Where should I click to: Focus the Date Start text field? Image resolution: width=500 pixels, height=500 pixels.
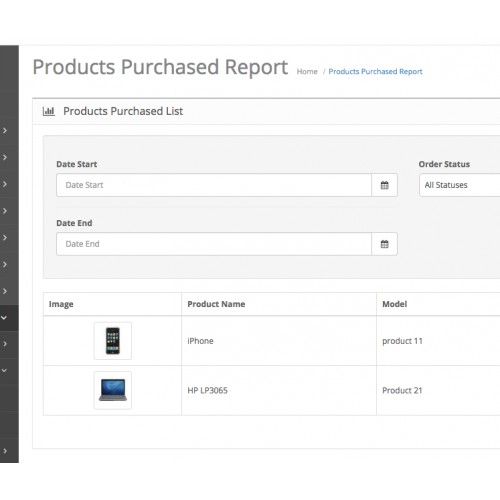(214, 185)
